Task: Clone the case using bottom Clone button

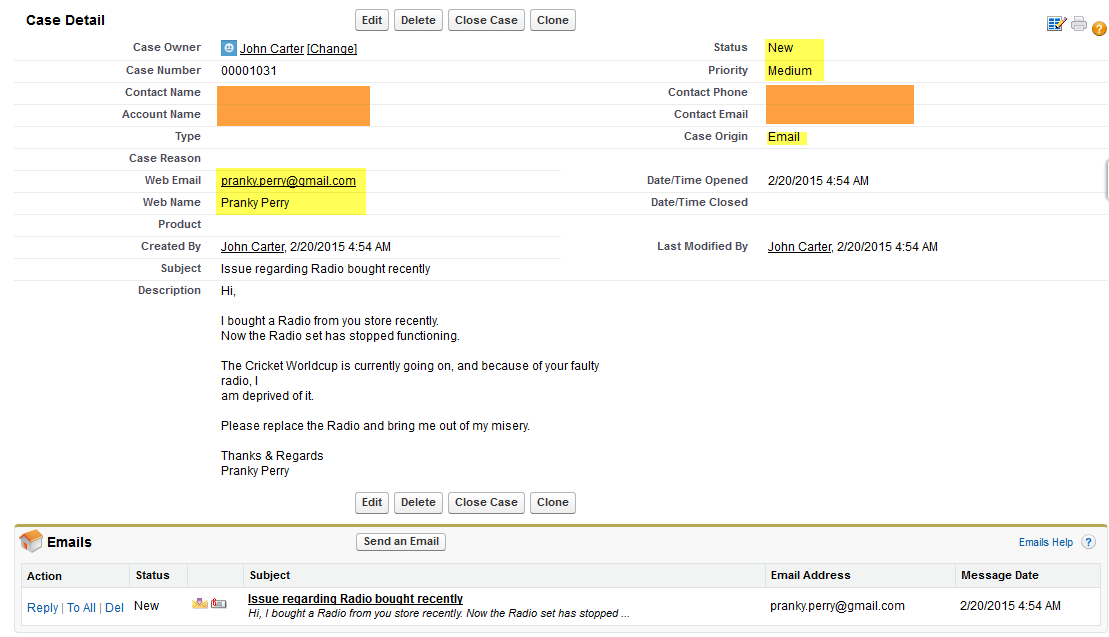Action: point(552,503)
